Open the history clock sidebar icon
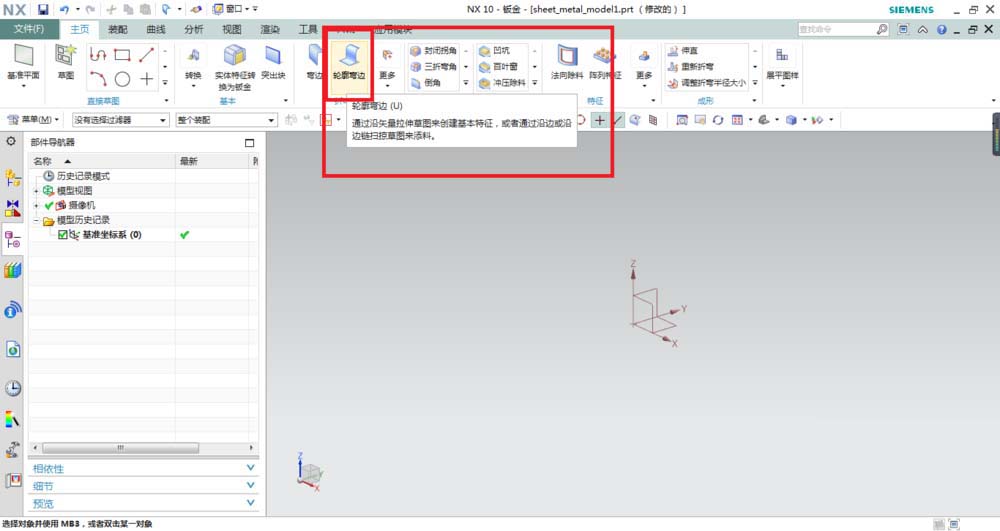Screen dimensions: 1000x531 [13, 388]
